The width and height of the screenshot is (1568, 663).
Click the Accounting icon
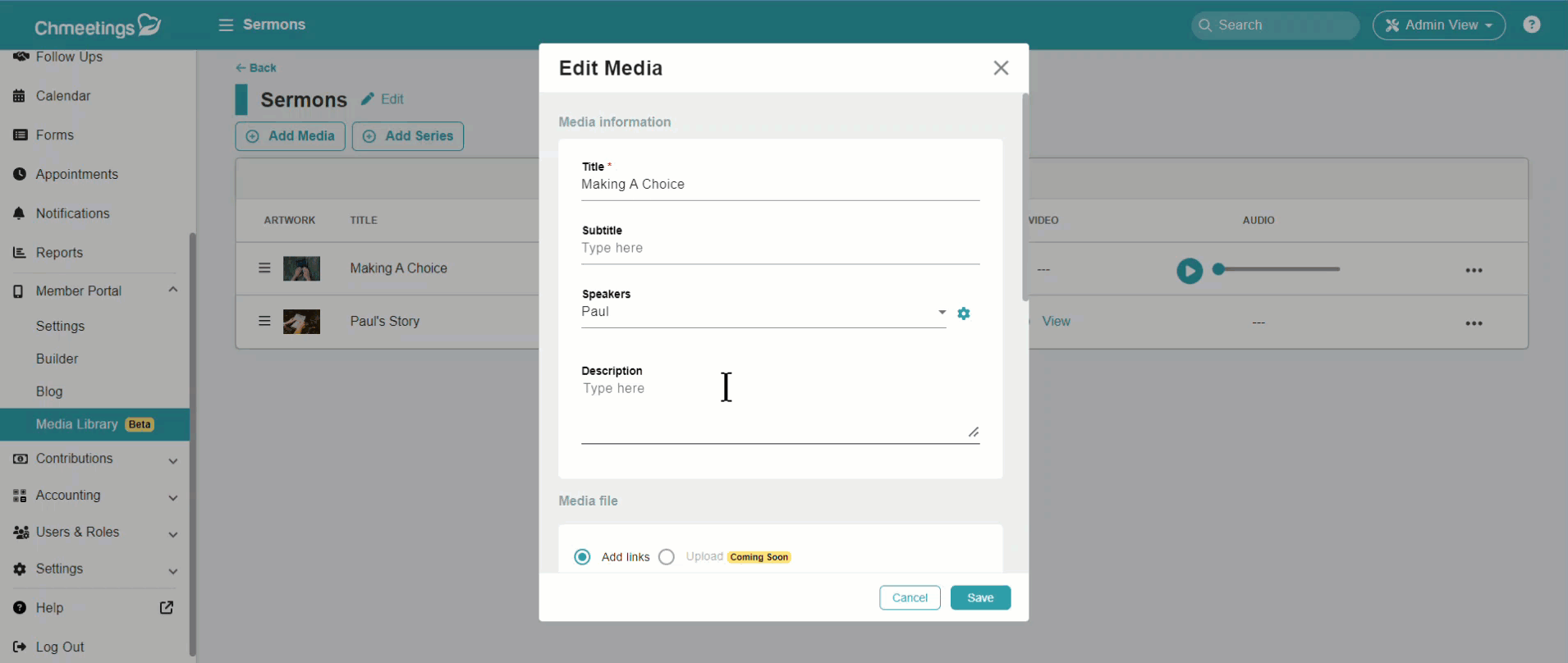[20, 496]
